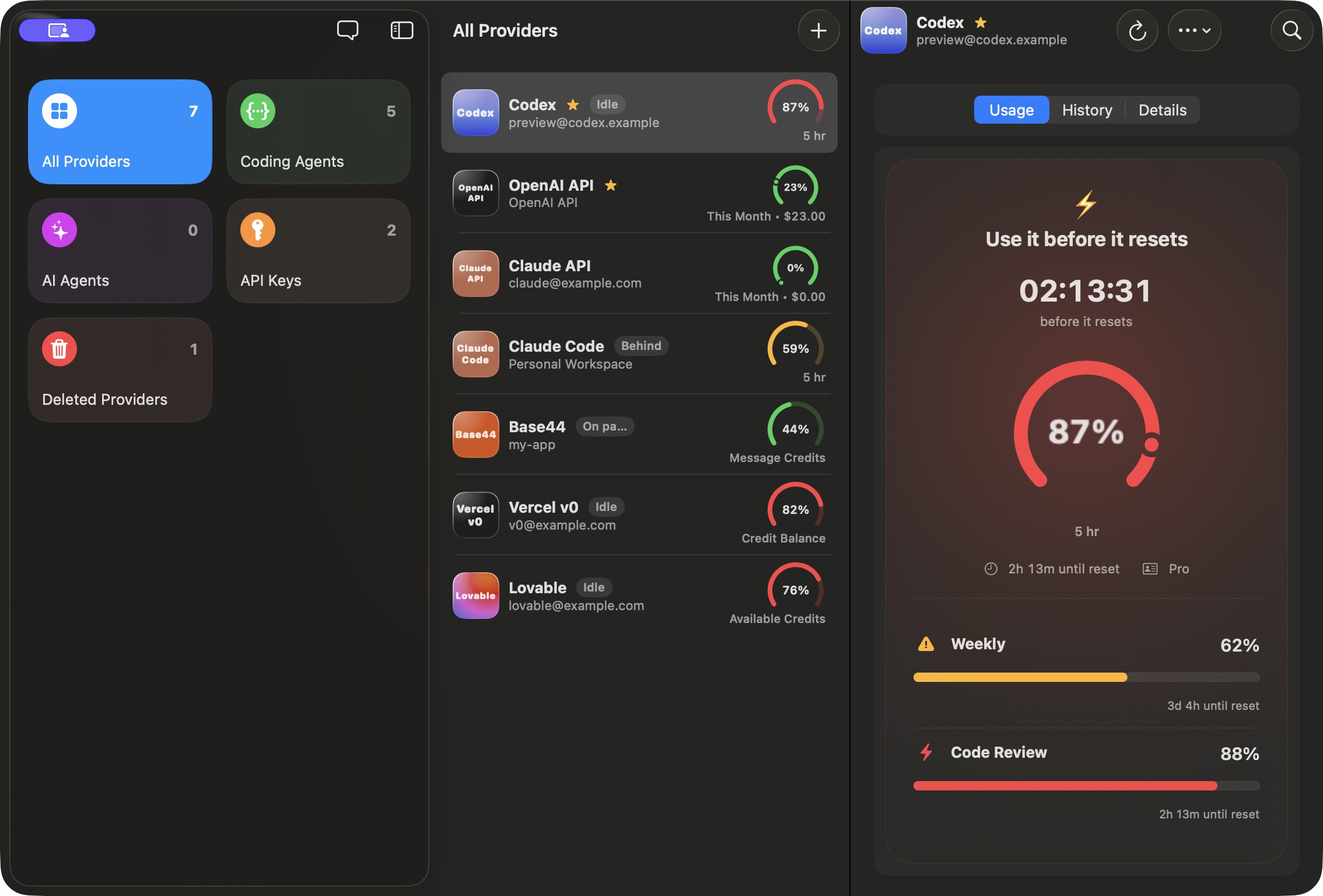Click the Coding Agents green braces icon
This screenshot has height=896, width=1323.
click(x=258, y=111)
